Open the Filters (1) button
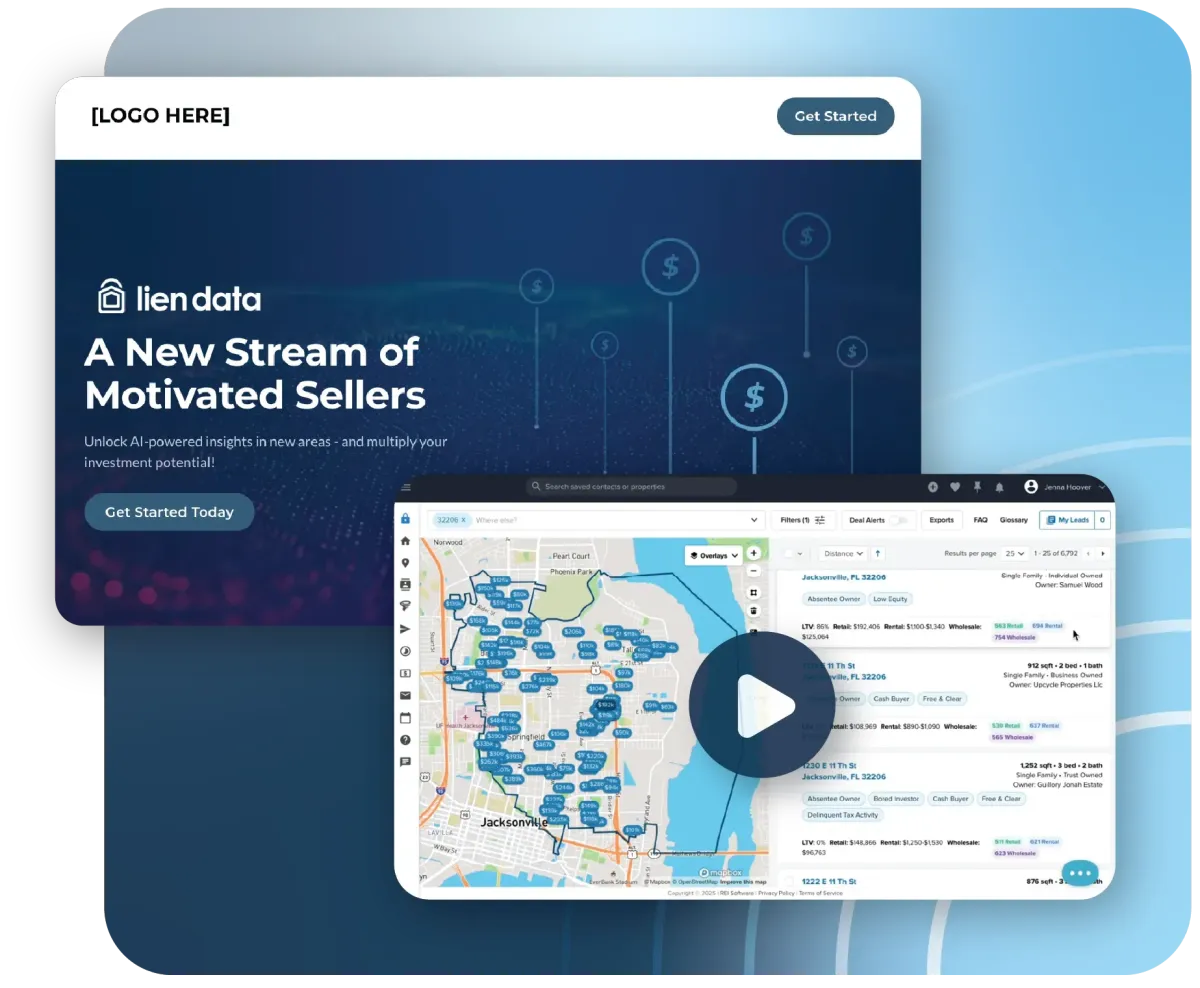This screenshot has height=988, width=1200. tap(803, 520)
